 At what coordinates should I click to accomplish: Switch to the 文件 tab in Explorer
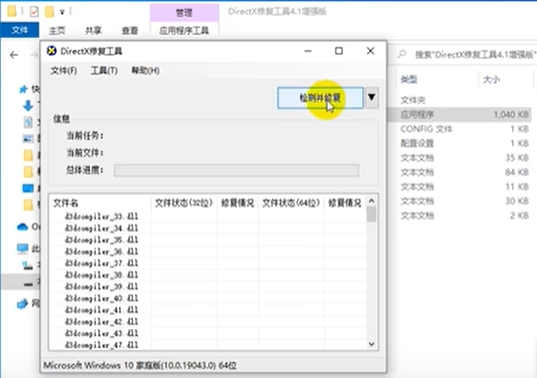coord(20,30)
